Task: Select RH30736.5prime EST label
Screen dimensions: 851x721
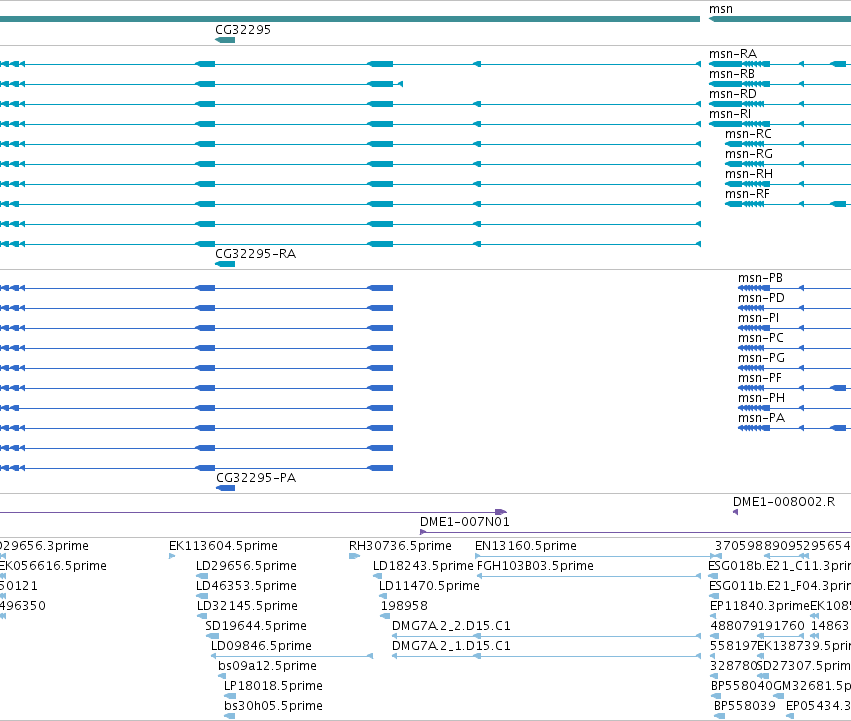Action: tap(400, 546)
